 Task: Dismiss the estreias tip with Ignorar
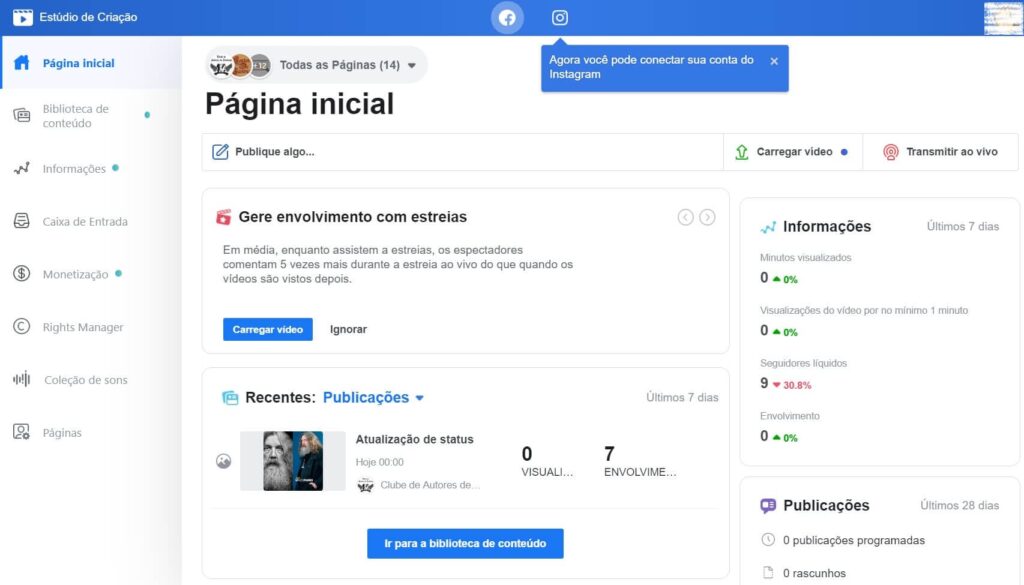coord(347,328)
